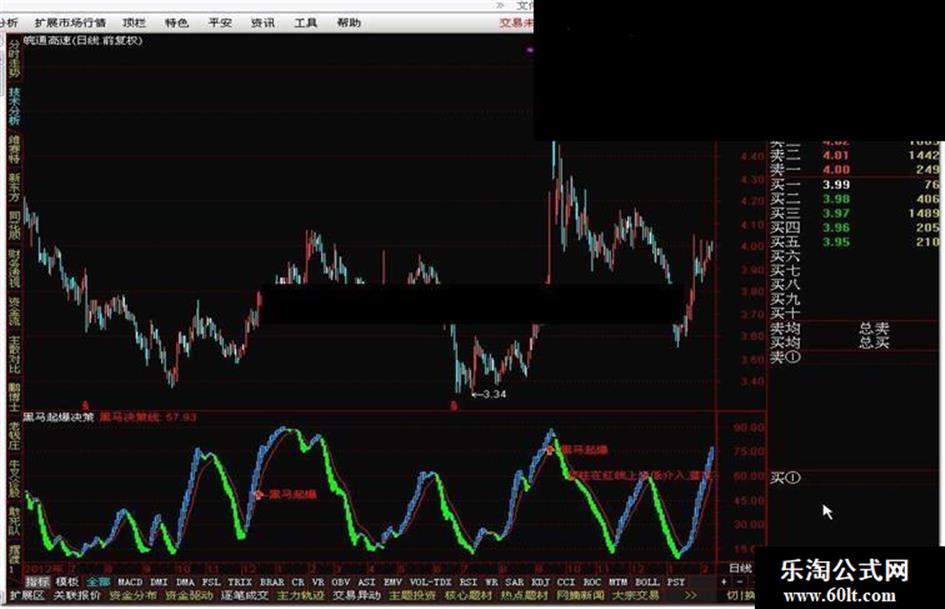945x609 pixels.
Task: Open the 老钱庄 sidebar tab
Action: 14,436
